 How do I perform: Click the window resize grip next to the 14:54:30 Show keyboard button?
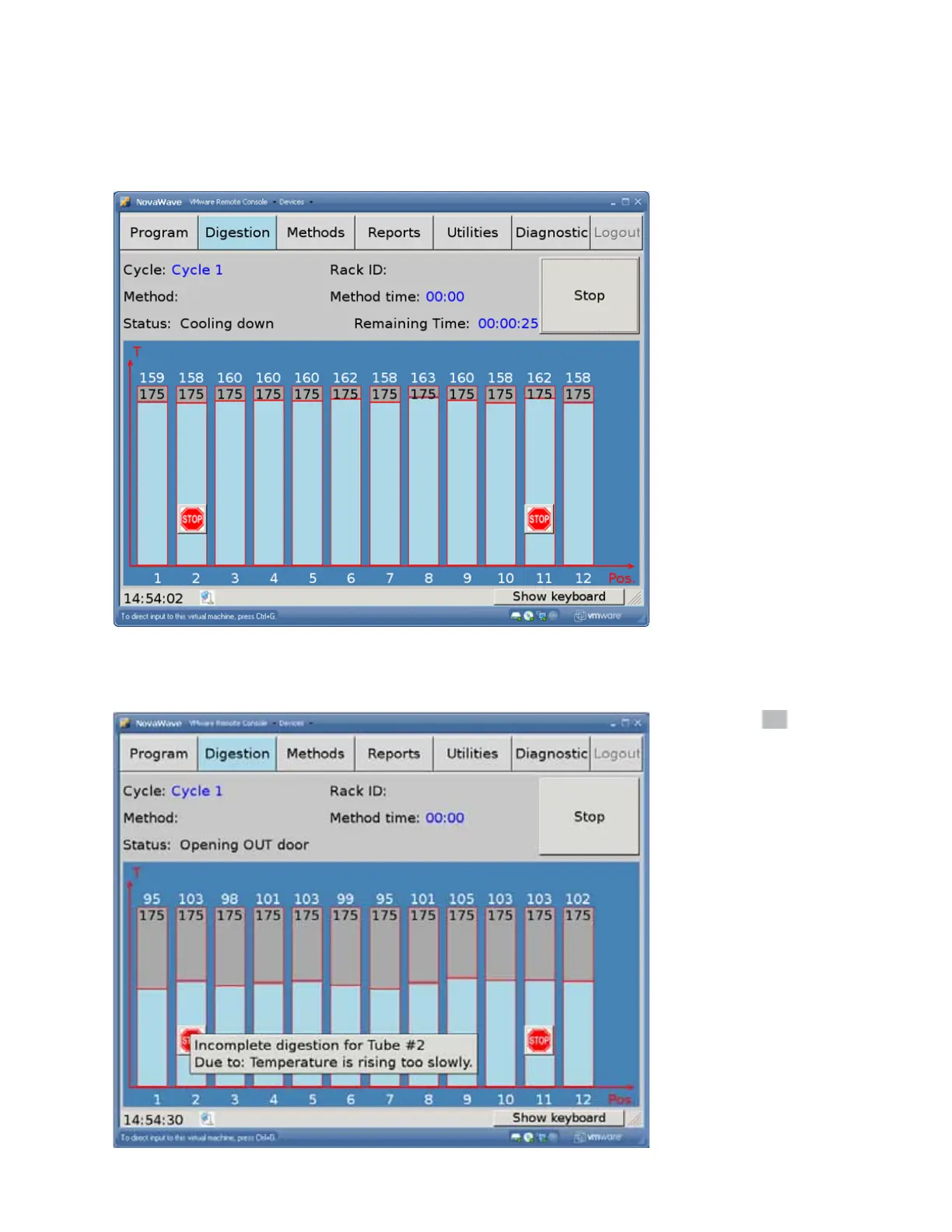click(635, 1118)
